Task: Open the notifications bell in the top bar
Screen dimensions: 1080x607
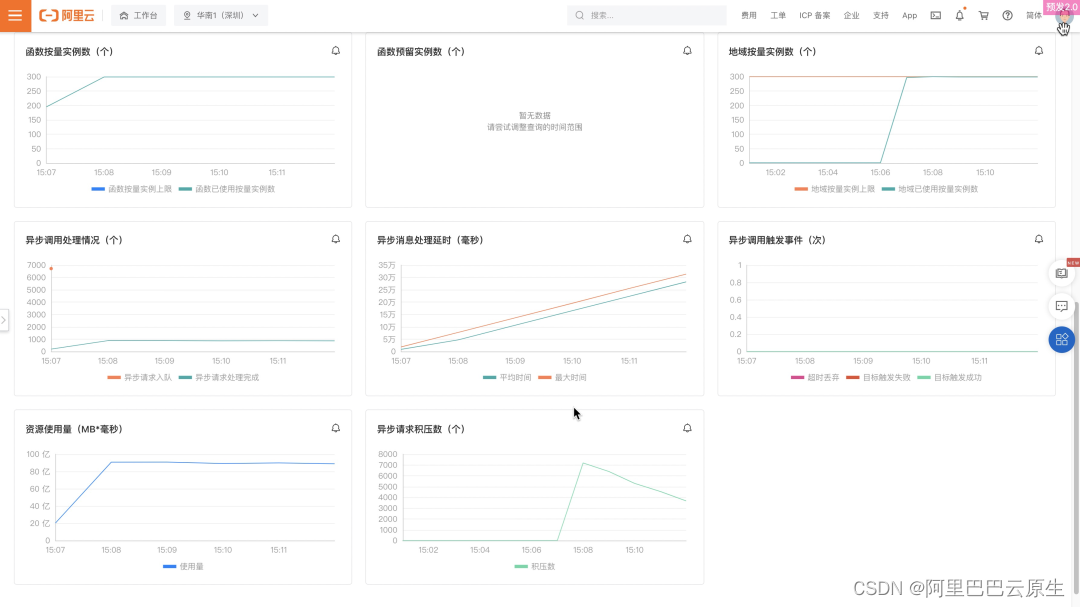Action: click(x=959, y=15)
